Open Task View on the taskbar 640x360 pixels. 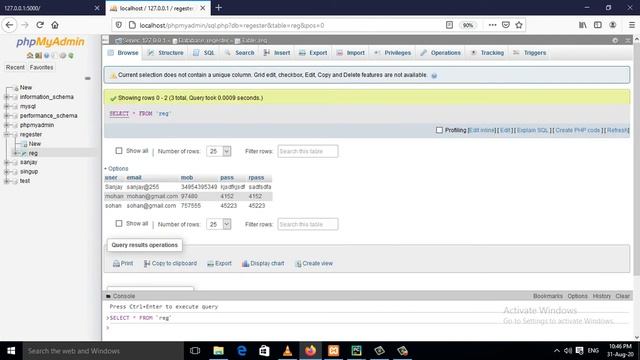(195, 351)
